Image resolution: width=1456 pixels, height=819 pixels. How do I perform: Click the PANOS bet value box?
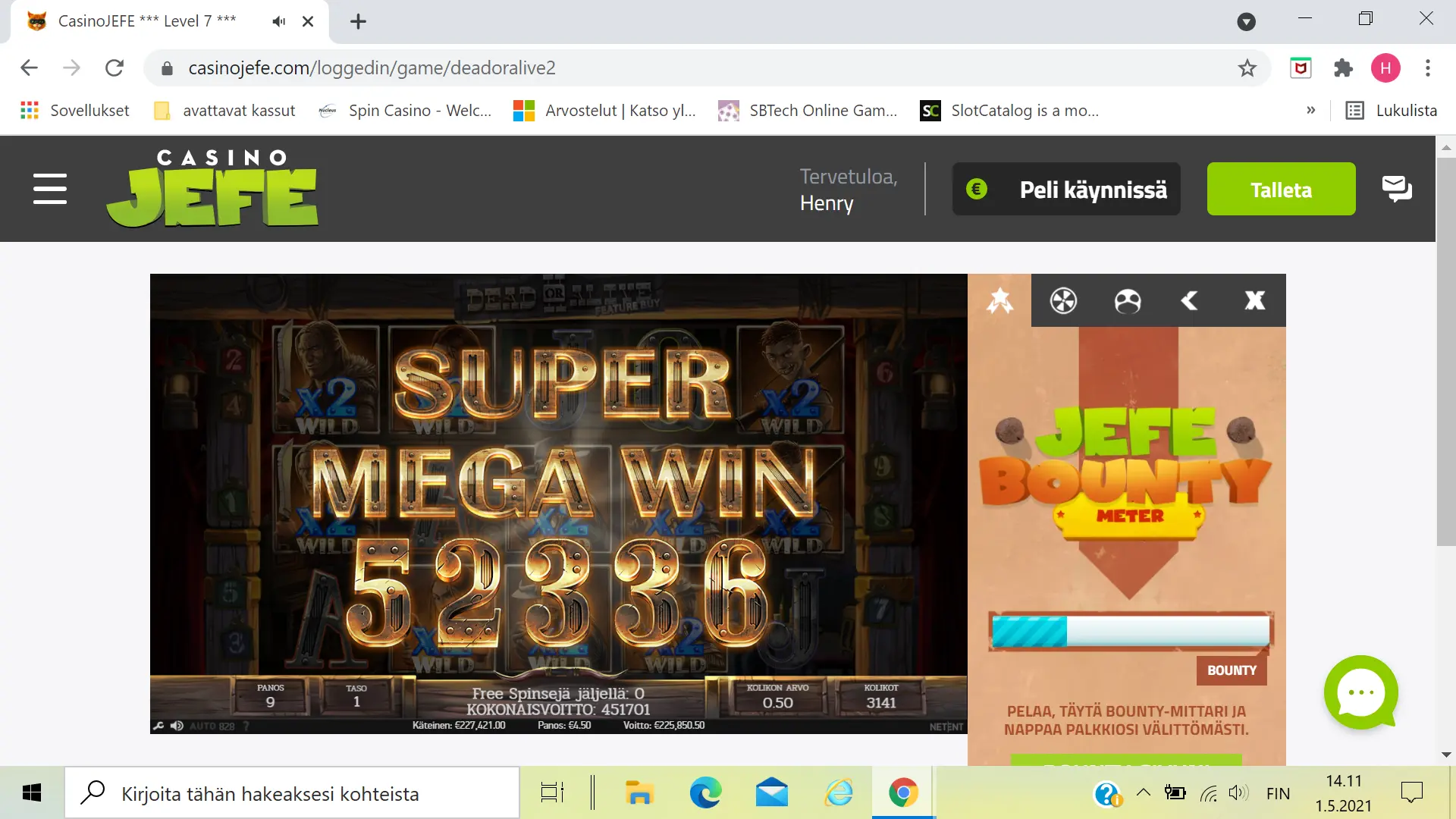click(270, 695)
